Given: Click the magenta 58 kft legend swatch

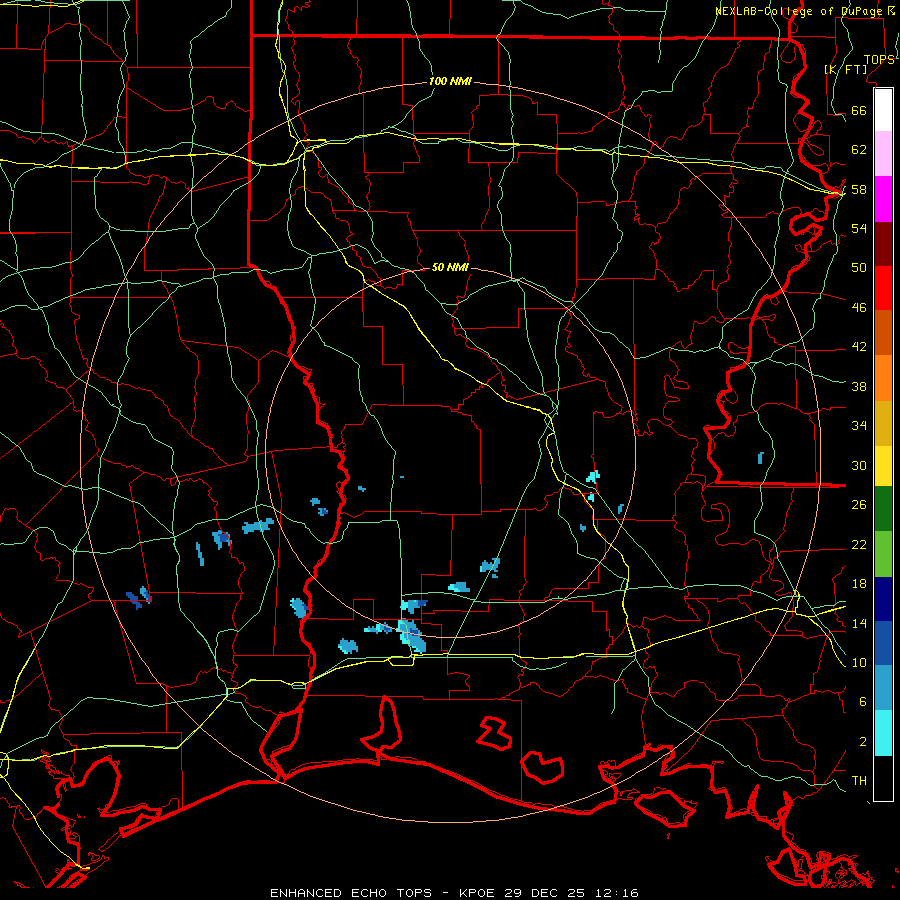Looking at the screenshot, I should pyautogui.click(x=883, y=199).
